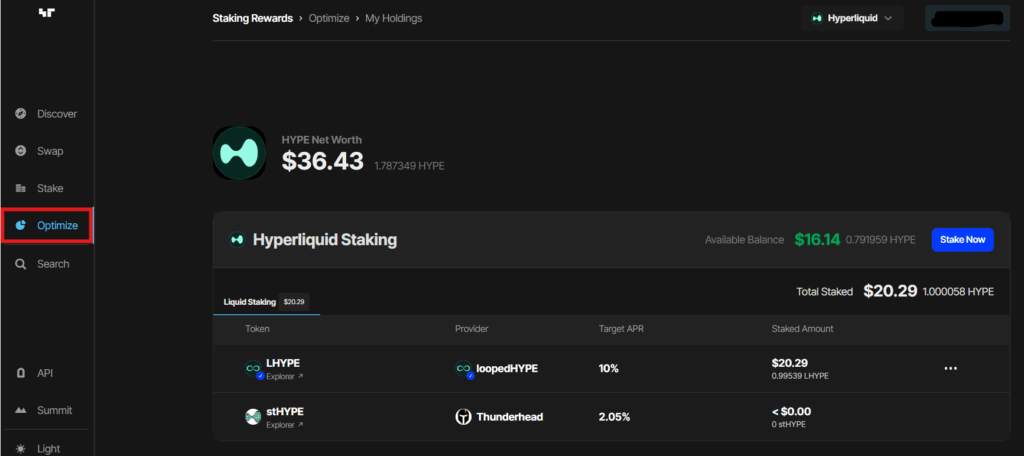Click Hyperliquid icon in network selector
Screen dimensions: 1024x456
pyautogui.click(x=816, y=18)
